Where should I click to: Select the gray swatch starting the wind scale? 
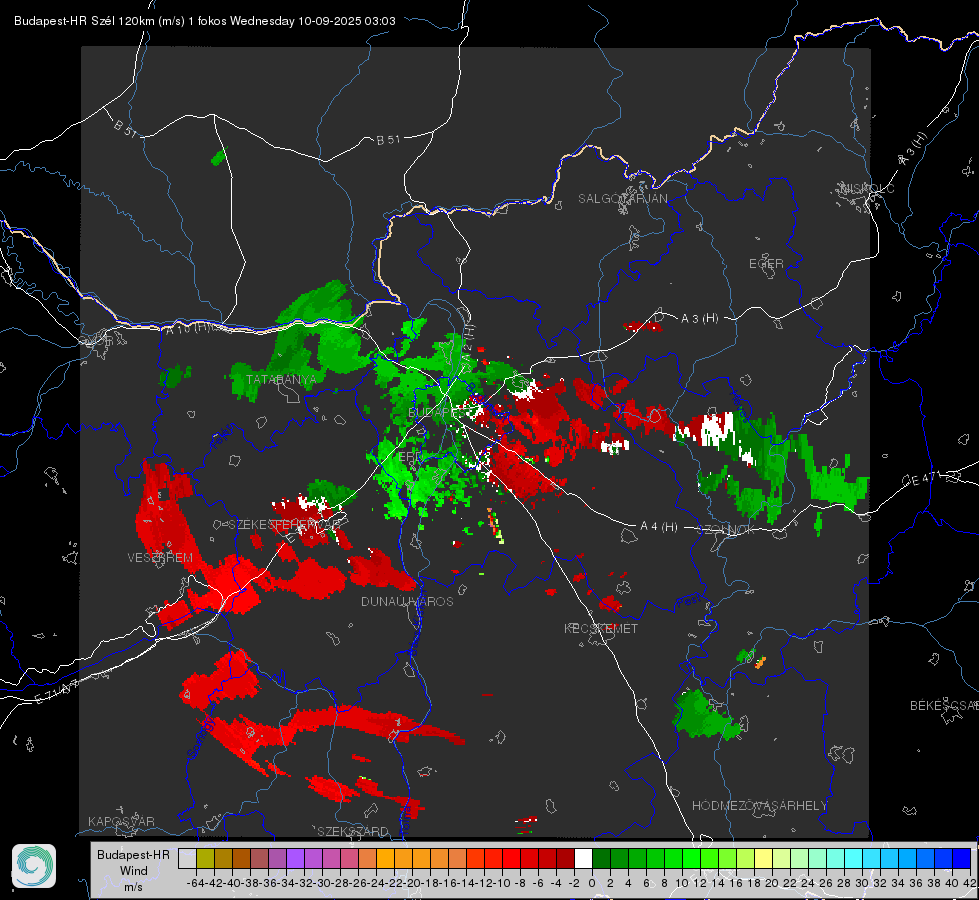click(x=187, y=858)
